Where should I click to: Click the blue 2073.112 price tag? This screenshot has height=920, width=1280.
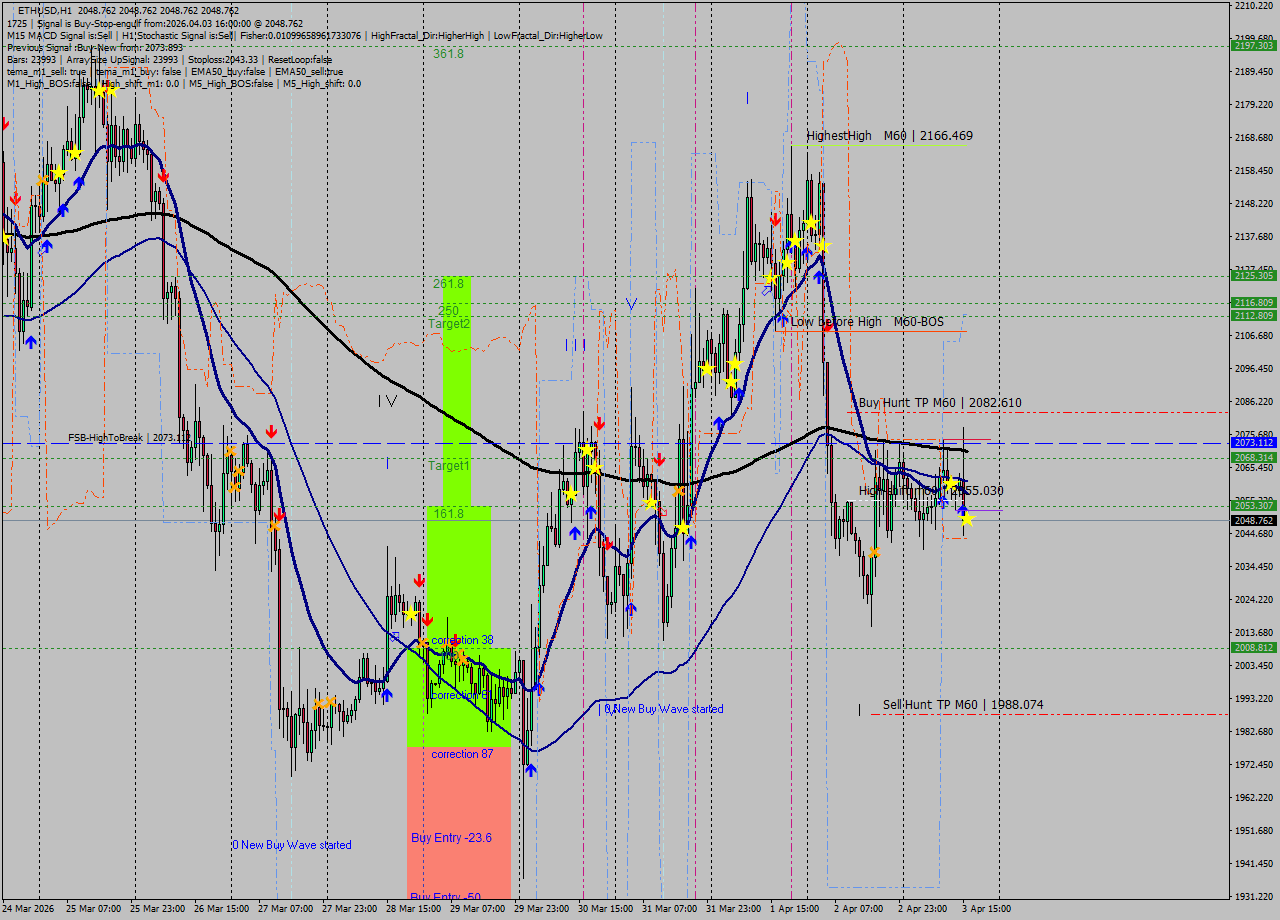(x=1253, y=442)
